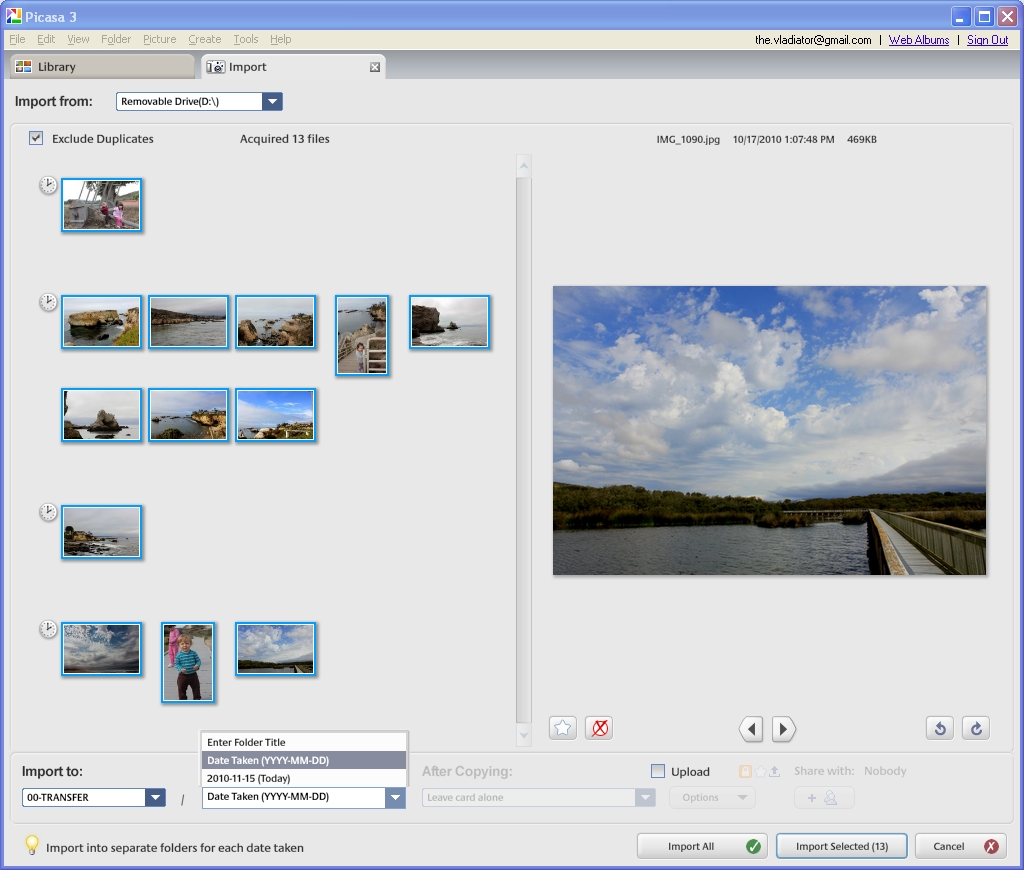Enable the Upload checkbox

pyautogui.click(x=658, y=771)
